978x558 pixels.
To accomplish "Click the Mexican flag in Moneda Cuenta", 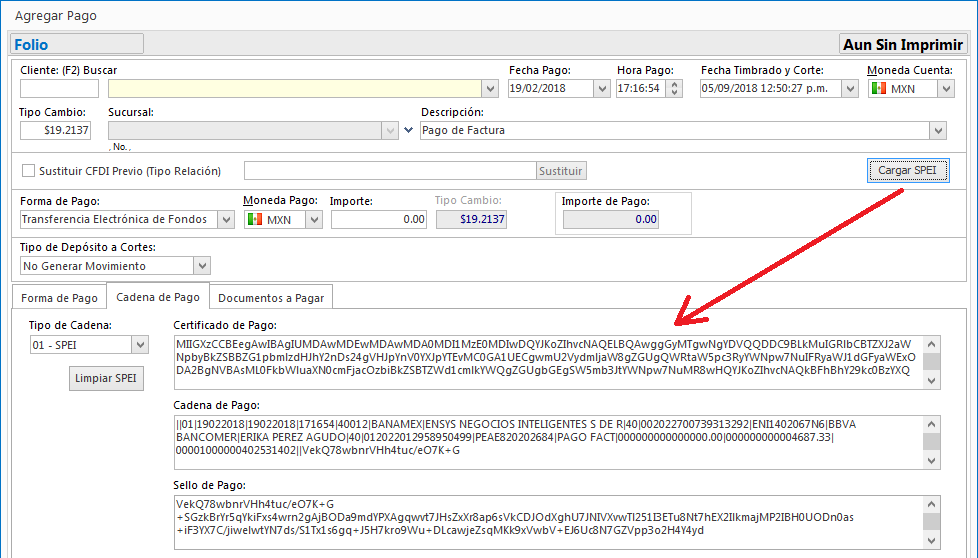I will point(879,89).
